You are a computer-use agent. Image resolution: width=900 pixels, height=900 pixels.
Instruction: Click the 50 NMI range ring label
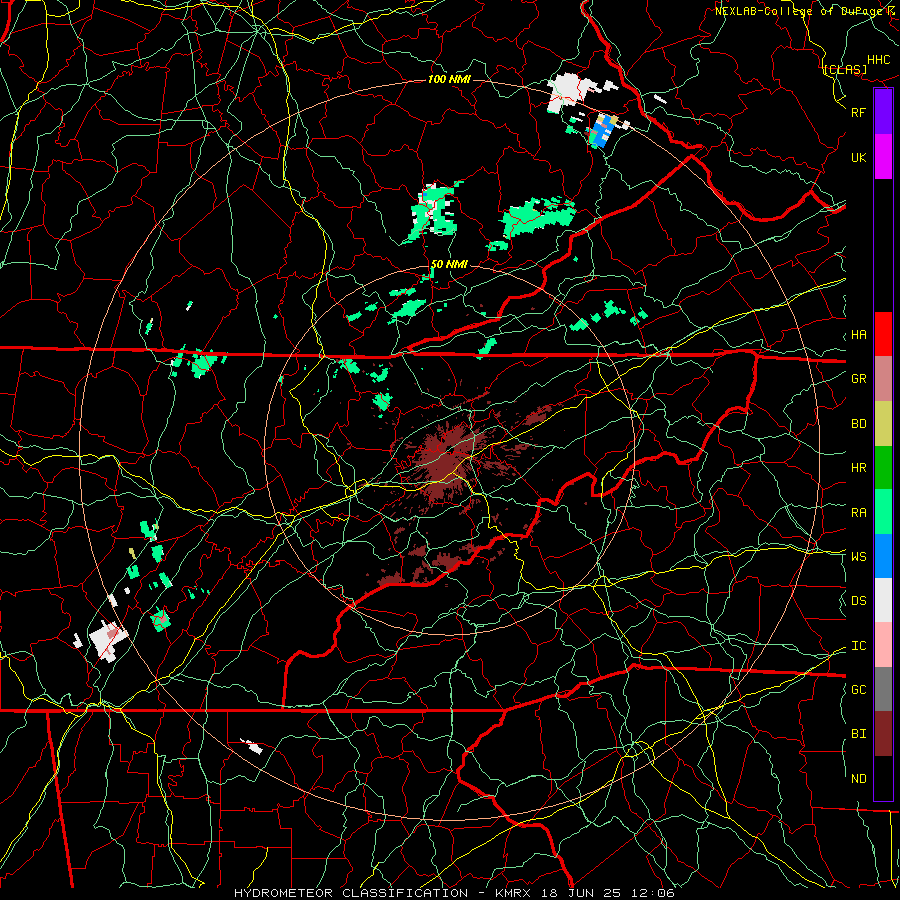[449, 264]
